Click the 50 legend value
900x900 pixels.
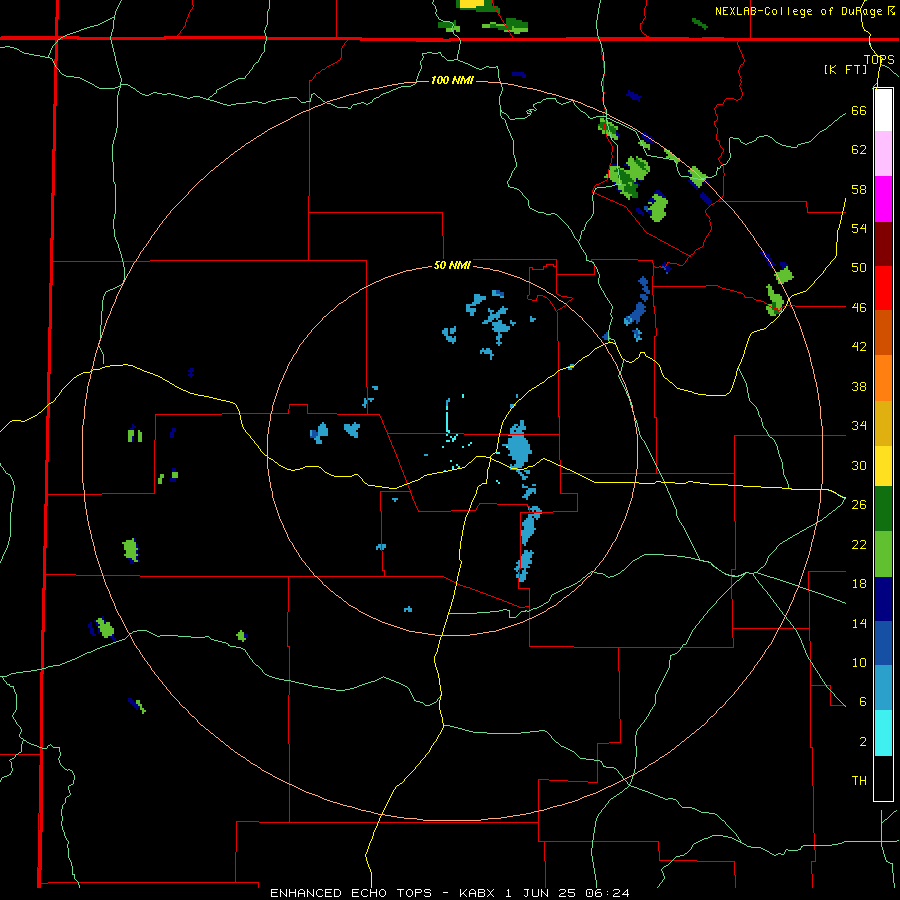click(x=859, y=268)
